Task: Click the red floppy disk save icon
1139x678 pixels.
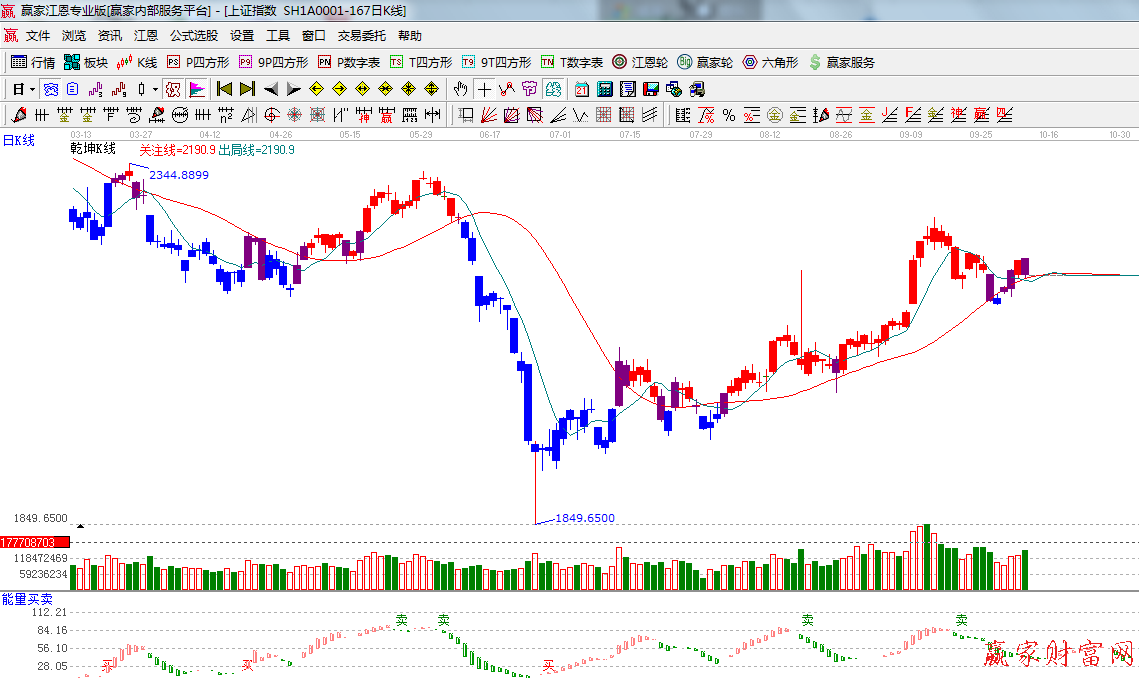Action: pos(651,89)
